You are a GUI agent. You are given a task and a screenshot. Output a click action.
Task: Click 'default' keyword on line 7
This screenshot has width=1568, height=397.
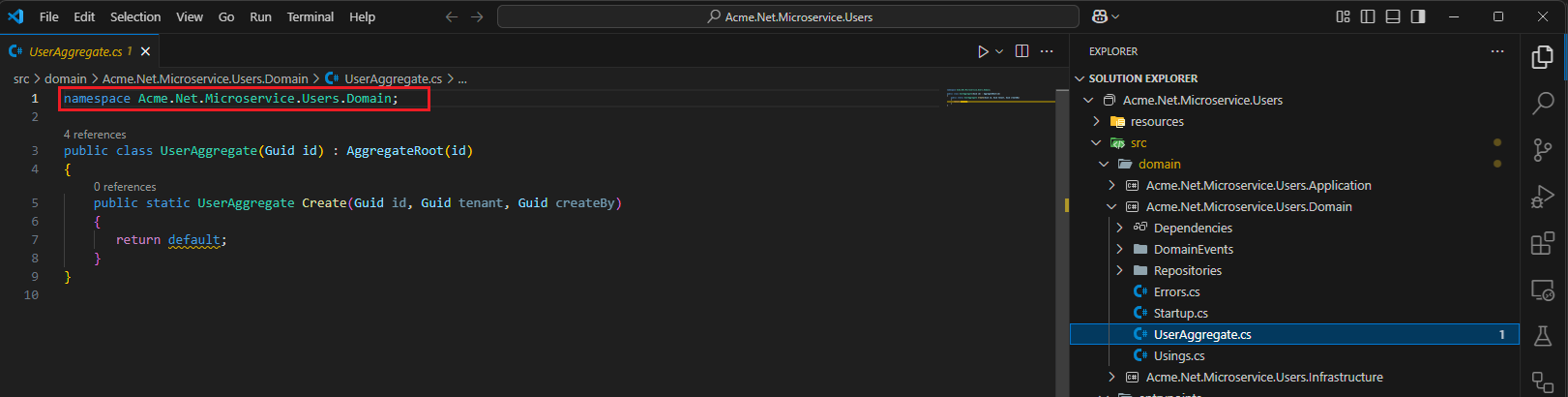pos(193,239)
